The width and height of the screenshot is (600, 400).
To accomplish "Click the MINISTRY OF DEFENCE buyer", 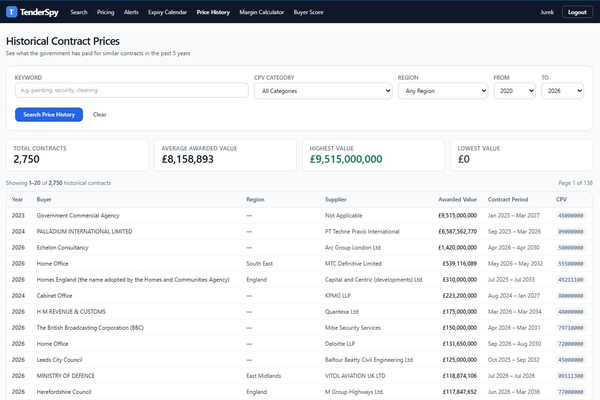I will click(x=65, y=376).
